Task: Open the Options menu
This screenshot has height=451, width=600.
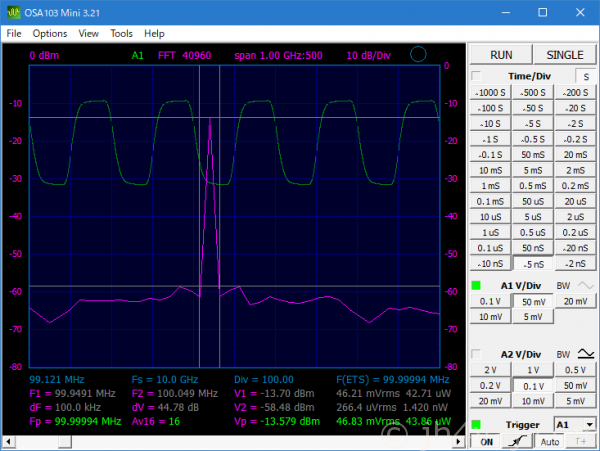Action: (50, 34)
